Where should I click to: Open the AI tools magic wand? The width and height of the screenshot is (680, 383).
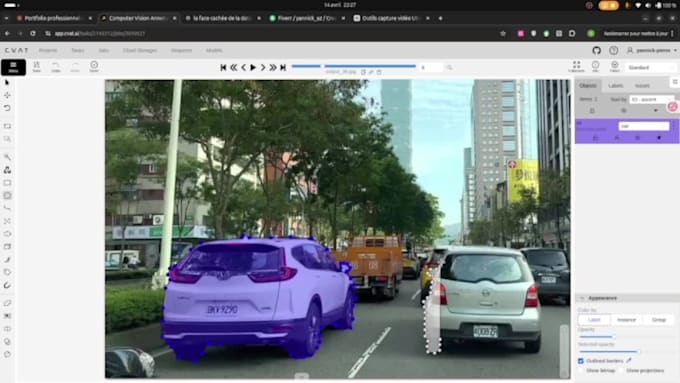pos(7,157)
